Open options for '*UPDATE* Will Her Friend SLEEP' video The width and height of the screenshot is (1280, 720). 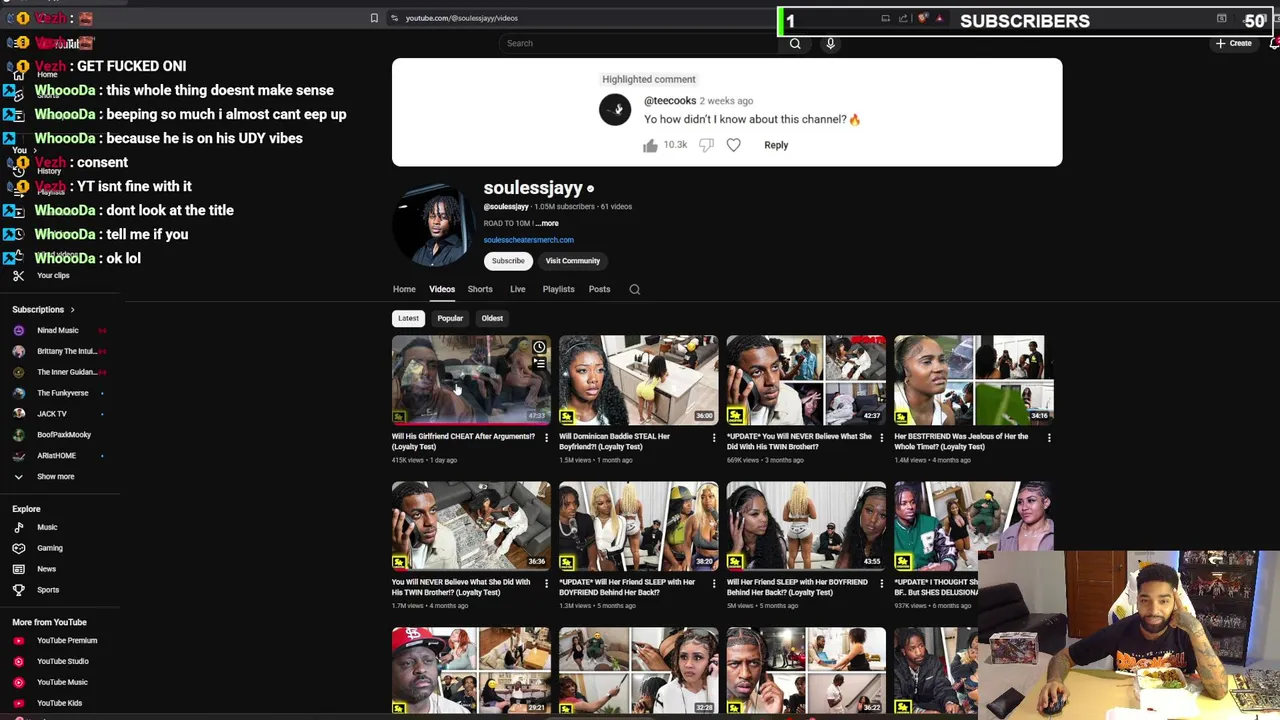(x=714, y=583)
